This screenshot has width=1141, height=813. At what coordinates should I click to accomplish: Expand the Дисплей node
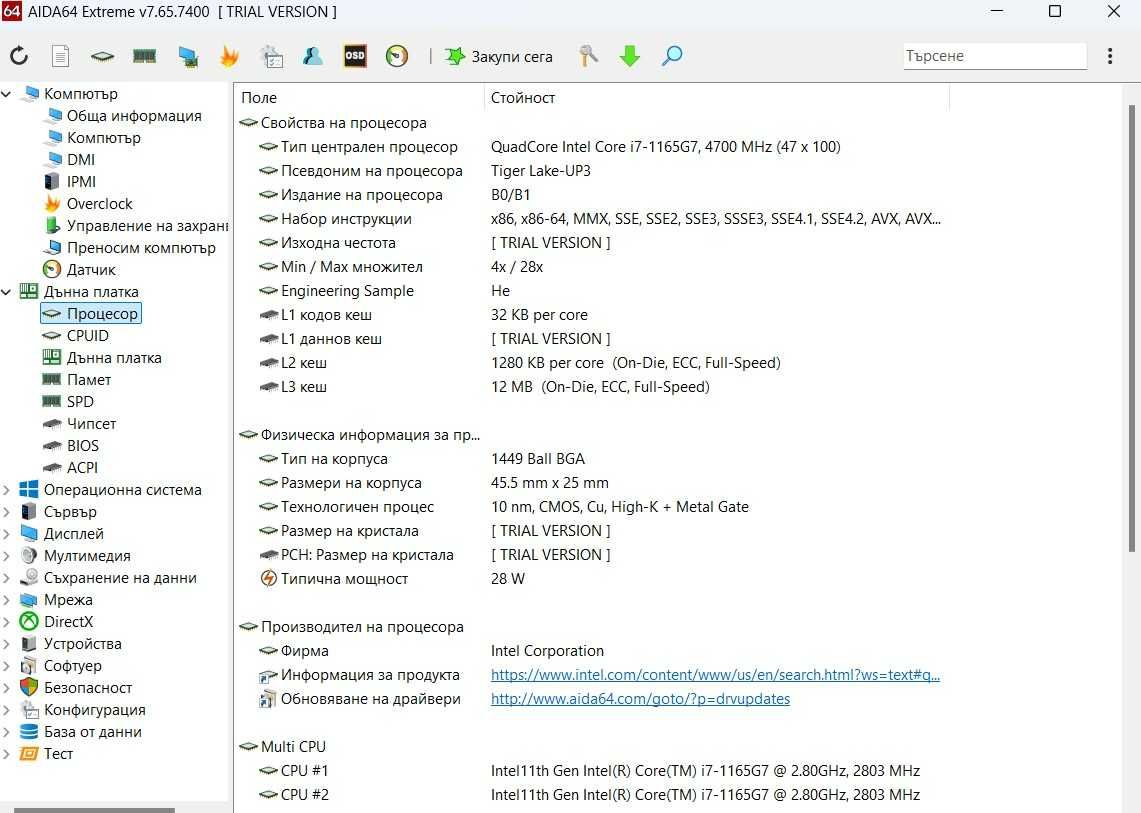tap(7, 534)
